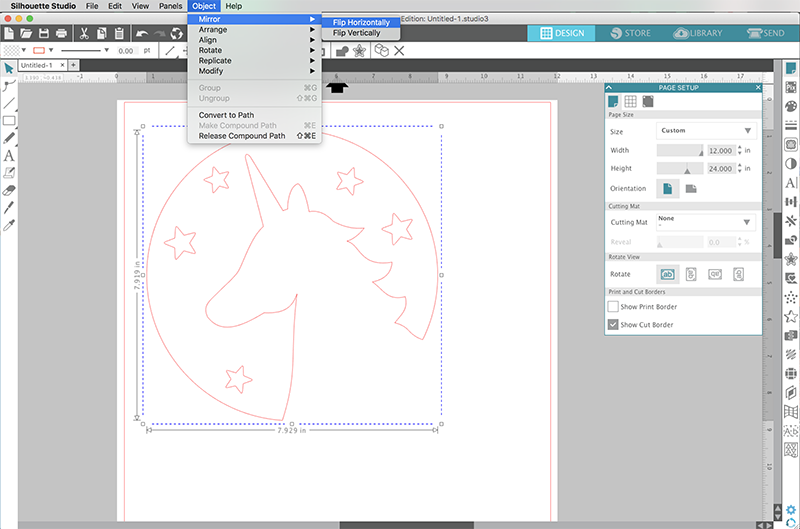This screenshot has width=800, height=529.
Task: Click the Copy toolbar icon
Action: coord(102,34)
